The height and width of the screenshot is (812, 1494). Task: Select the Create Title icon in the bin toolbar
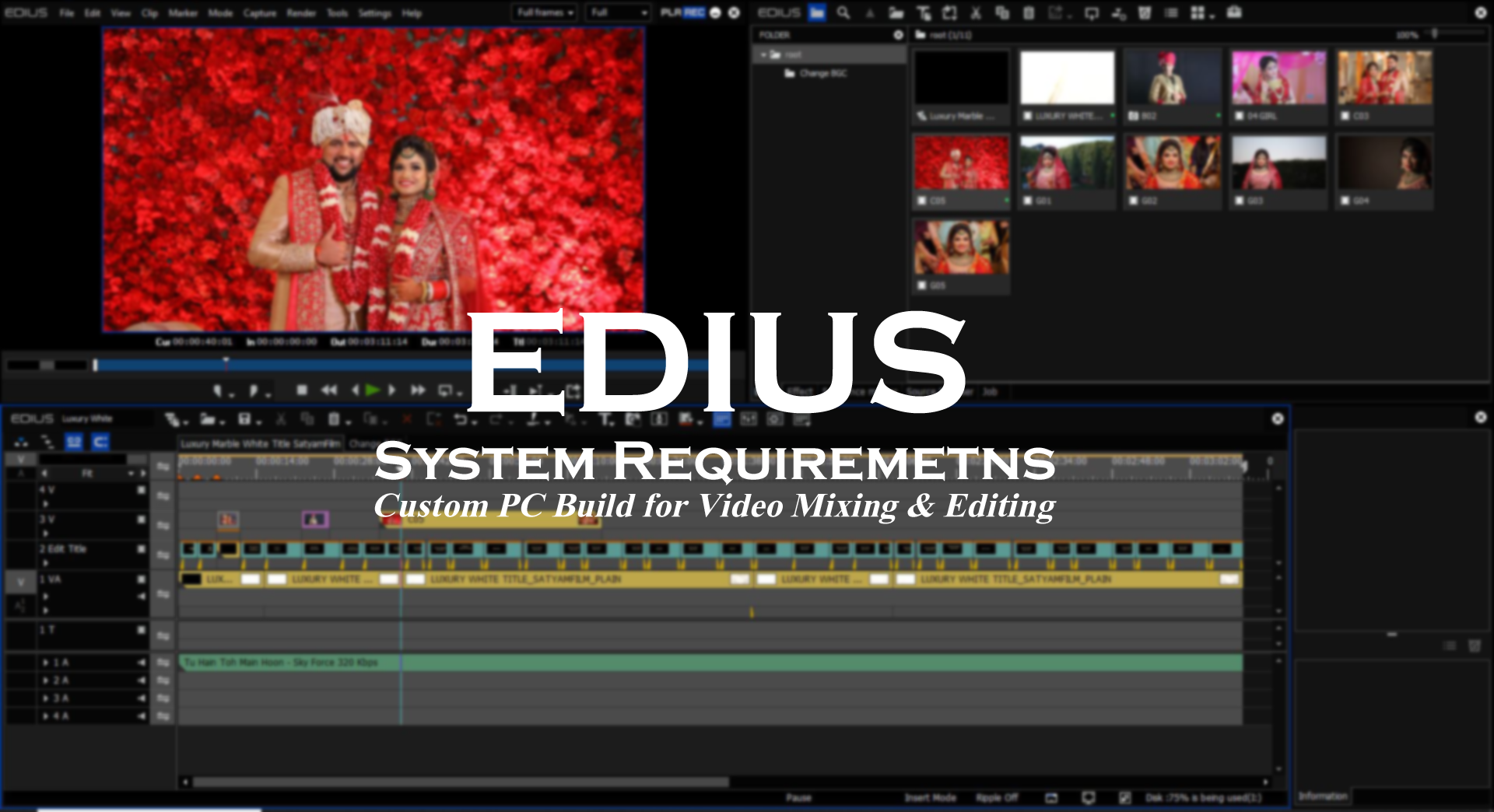(924, 12)
